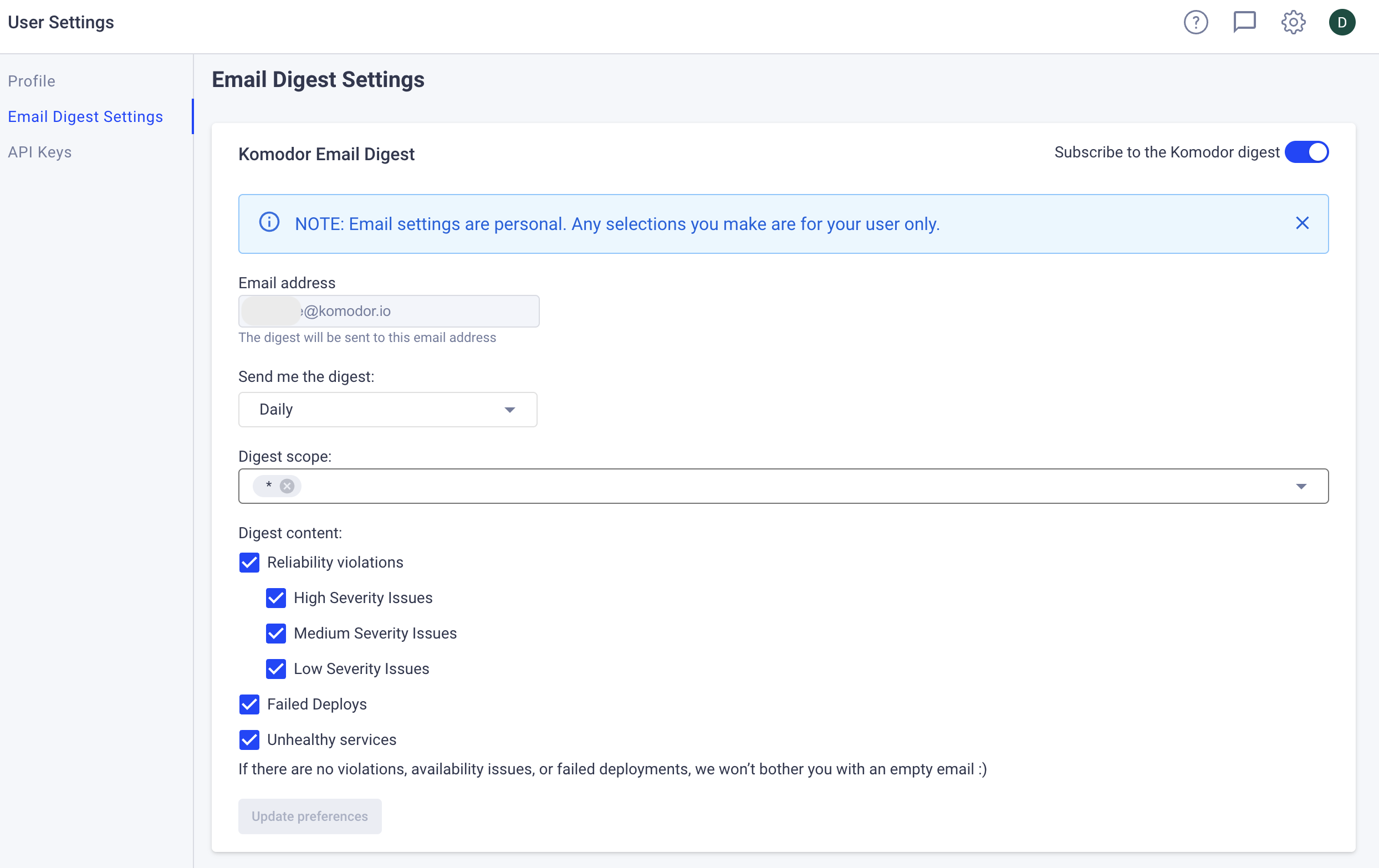Open the API Keys section
Screen dimensions: 1379x868
click(39, 152)
